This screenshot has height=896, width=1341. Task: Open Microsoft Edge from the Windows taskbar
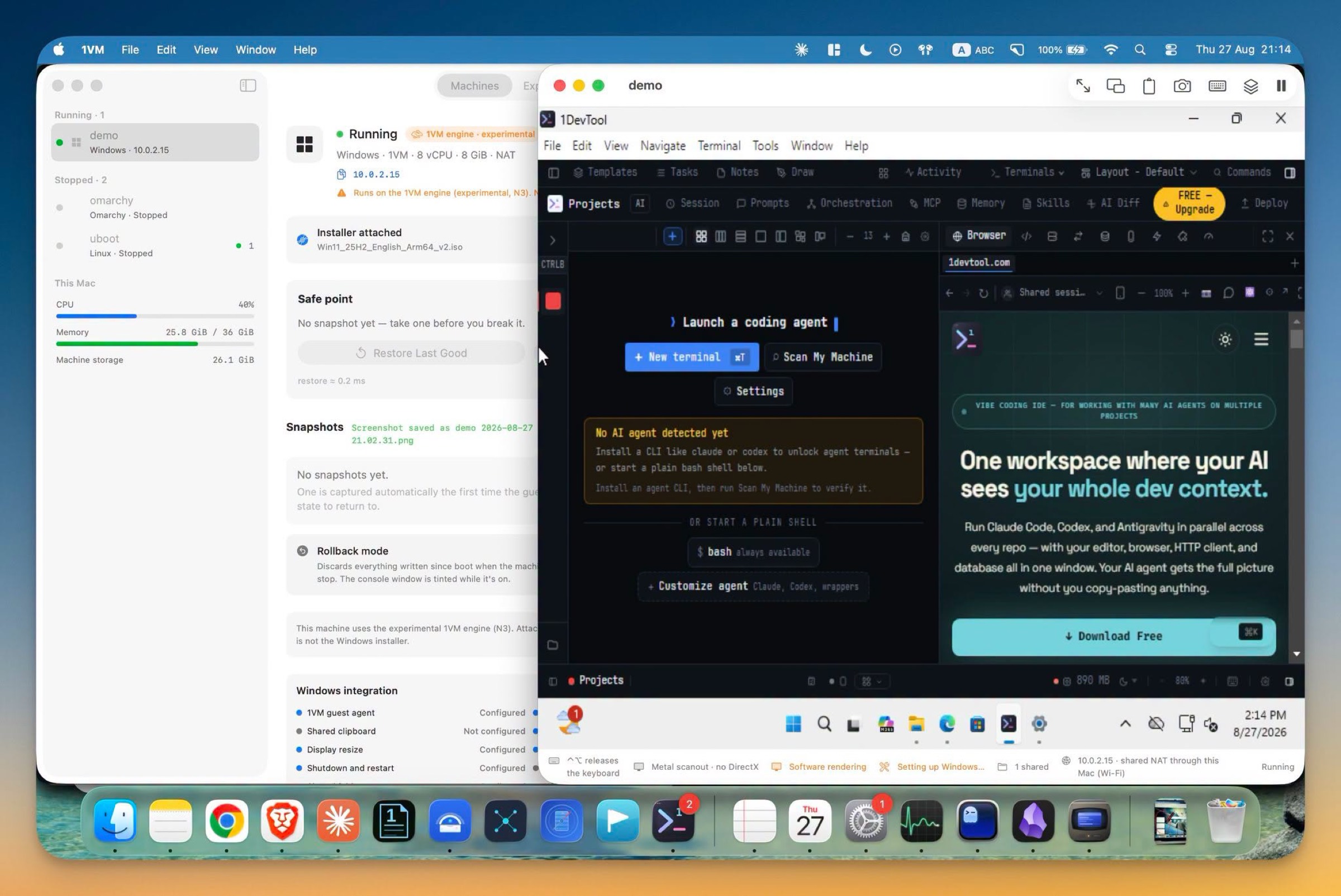pyautogui.click(x=947, y=724)
